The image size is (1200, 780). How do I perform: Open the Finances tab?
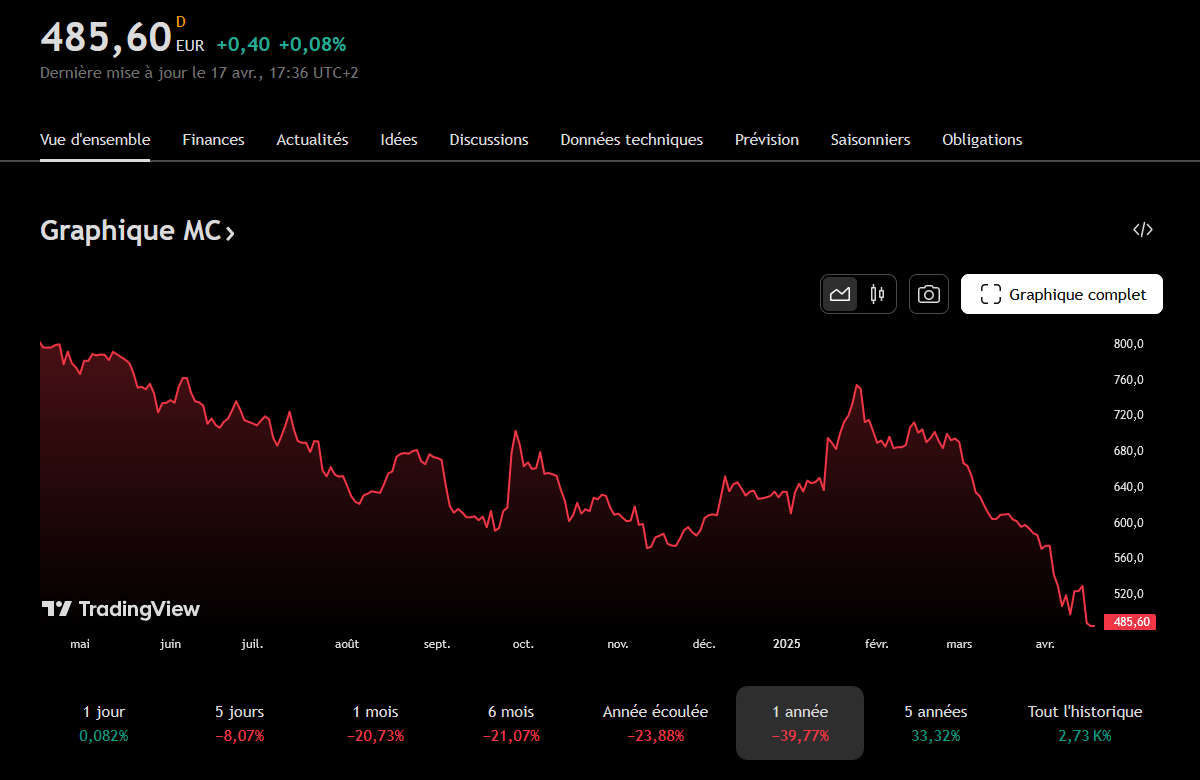(213, 140)
